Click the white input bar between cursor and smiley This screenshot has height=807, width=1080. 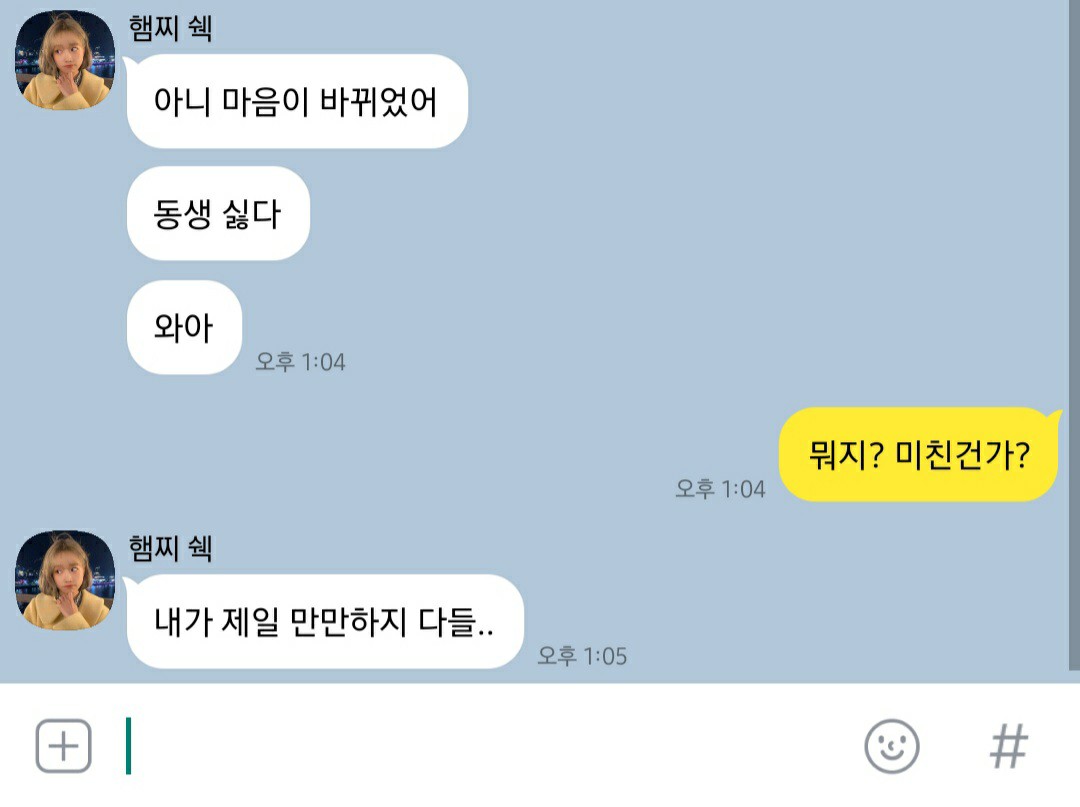[x=496, y=746]
